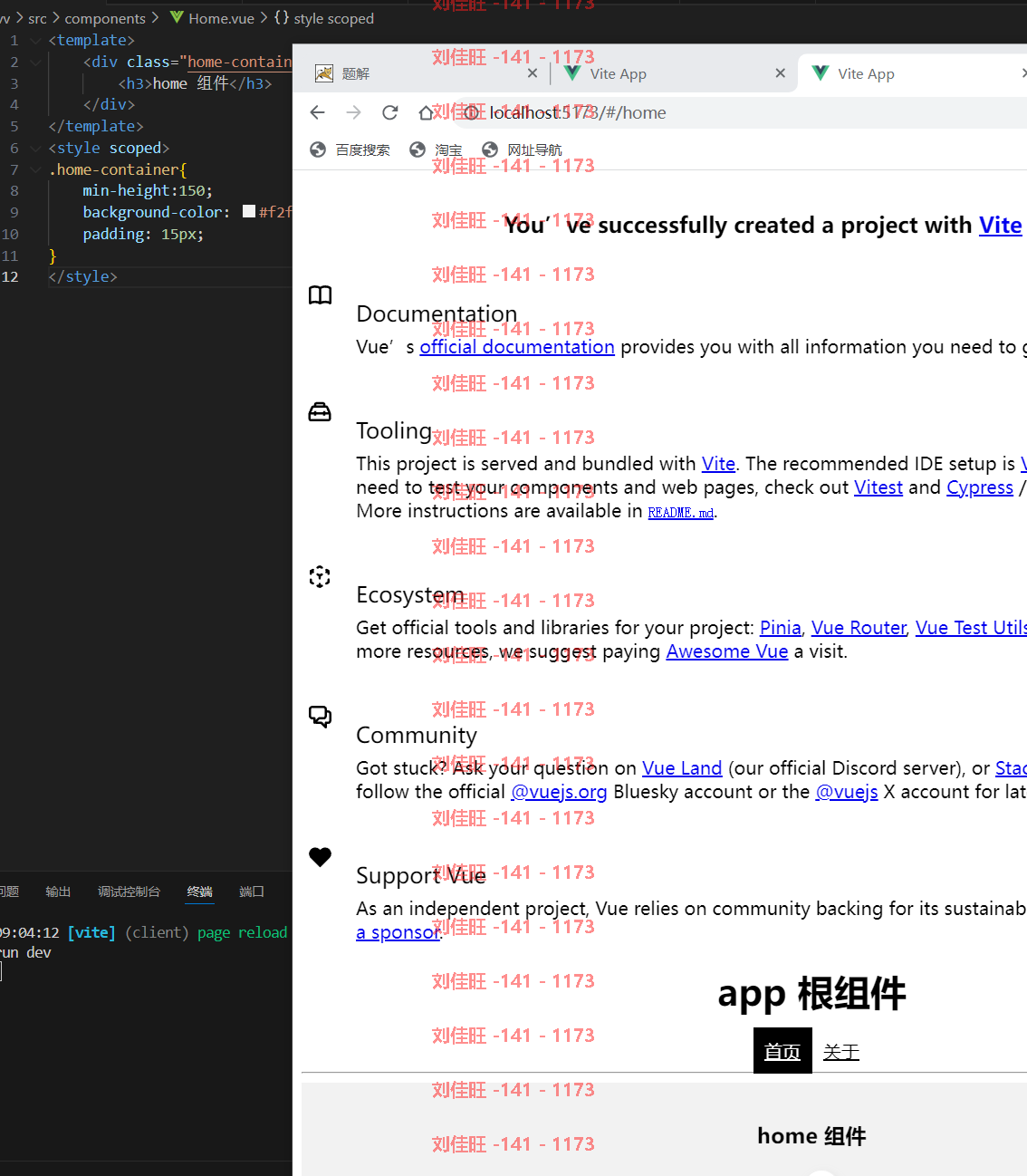The width and height of the screenshot is (1027, 1176).
Task: Click the Documentation book icon
Action: [x=321, y=295]
